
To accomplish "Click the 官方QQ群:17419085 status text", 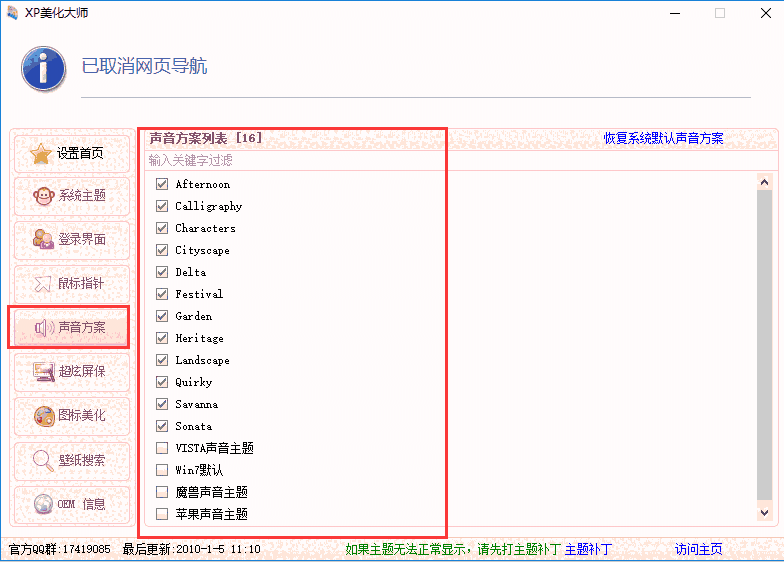I will coord(60,550).
